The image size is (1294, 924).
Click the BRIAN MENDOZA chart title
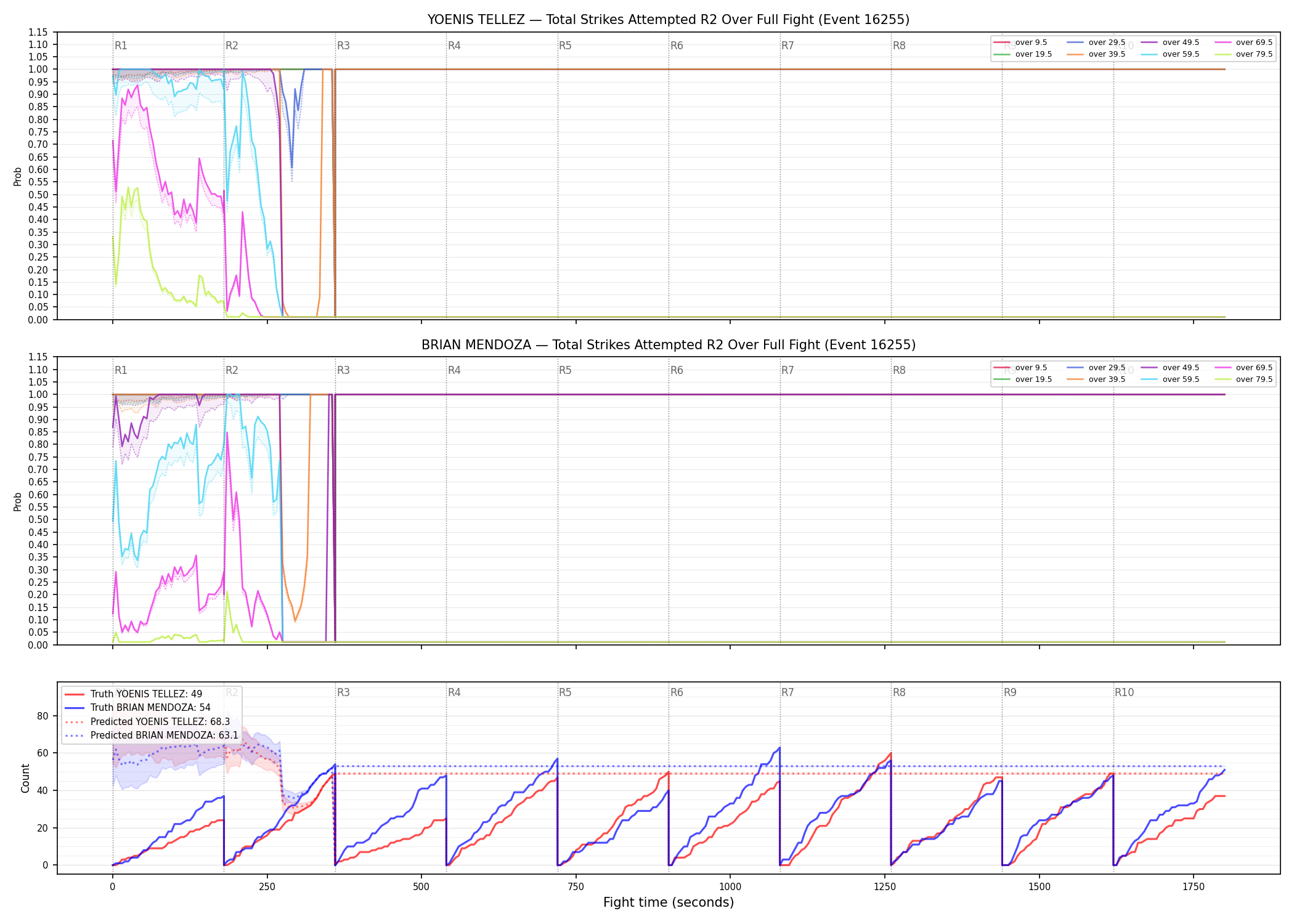669,345
